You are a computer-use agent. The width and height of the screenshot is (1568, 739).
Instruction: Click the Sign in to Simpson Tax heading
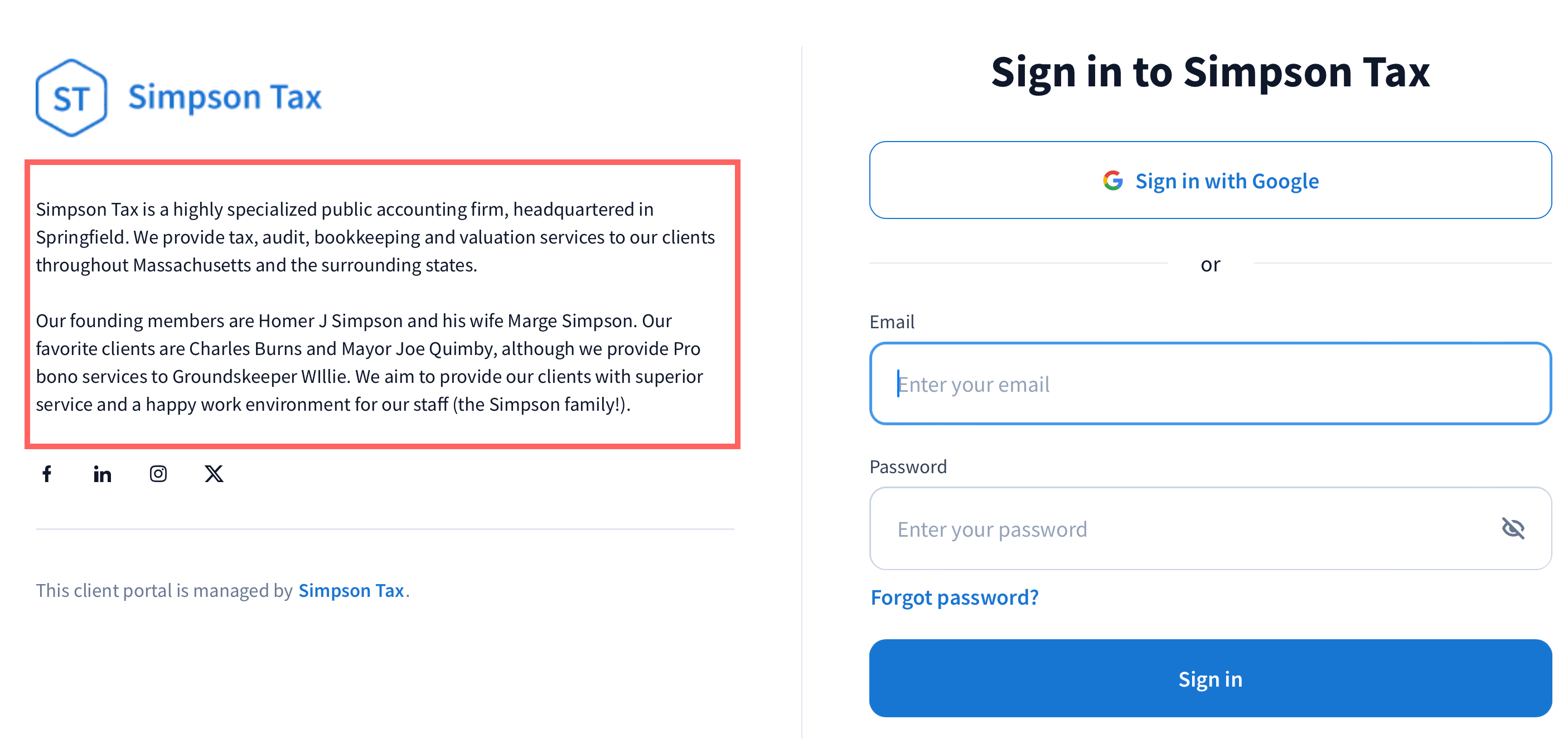click(1210, 72)
